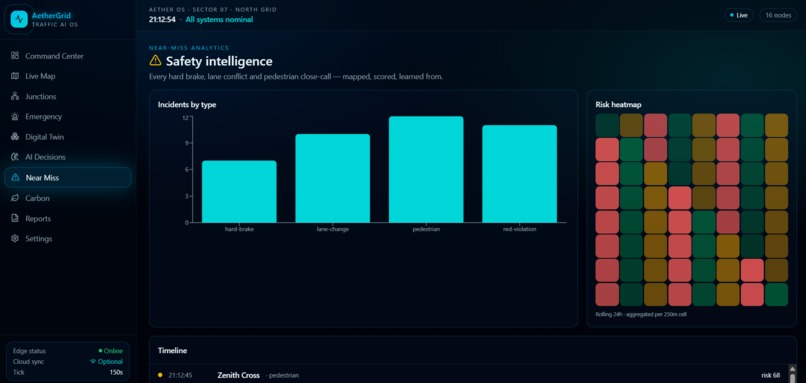Click the Digital Twin cubes icon
Screen dimensions: 806x383
15,137
